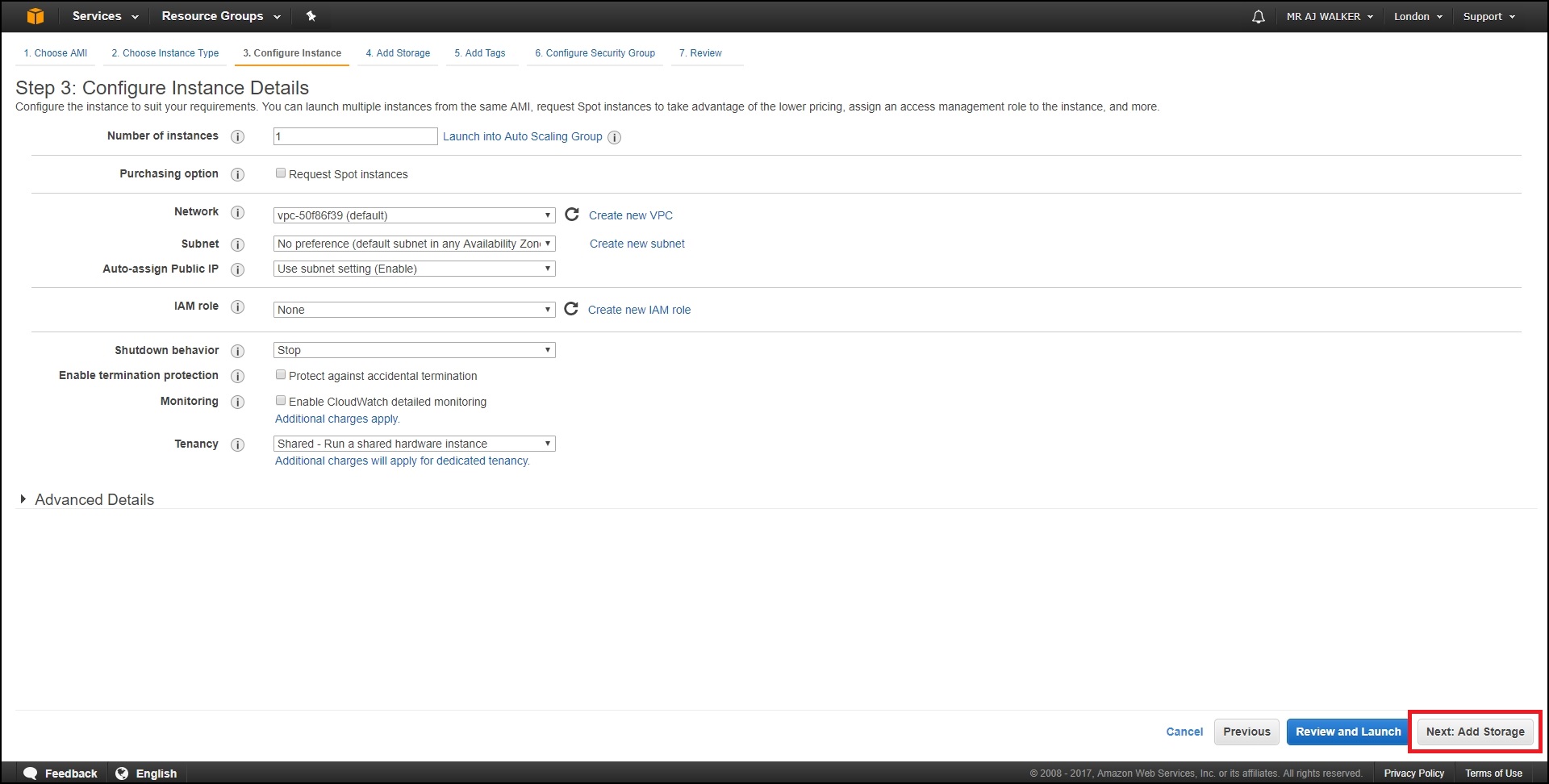Show info for Shutdown behavior
The image size is (1549, 784).
coord(237,351)
